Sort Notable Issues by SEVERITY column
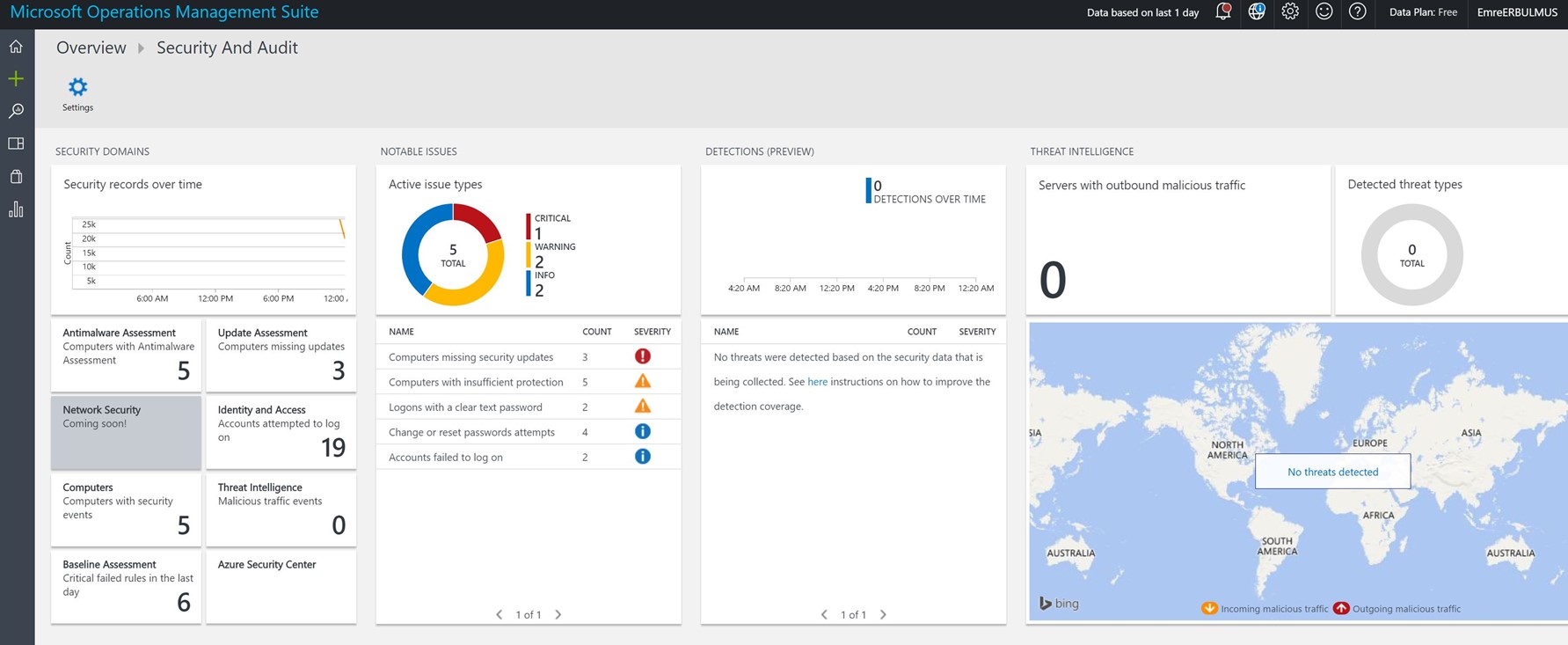This screenshot has height=645, width=1568. [x=653, y=332]
